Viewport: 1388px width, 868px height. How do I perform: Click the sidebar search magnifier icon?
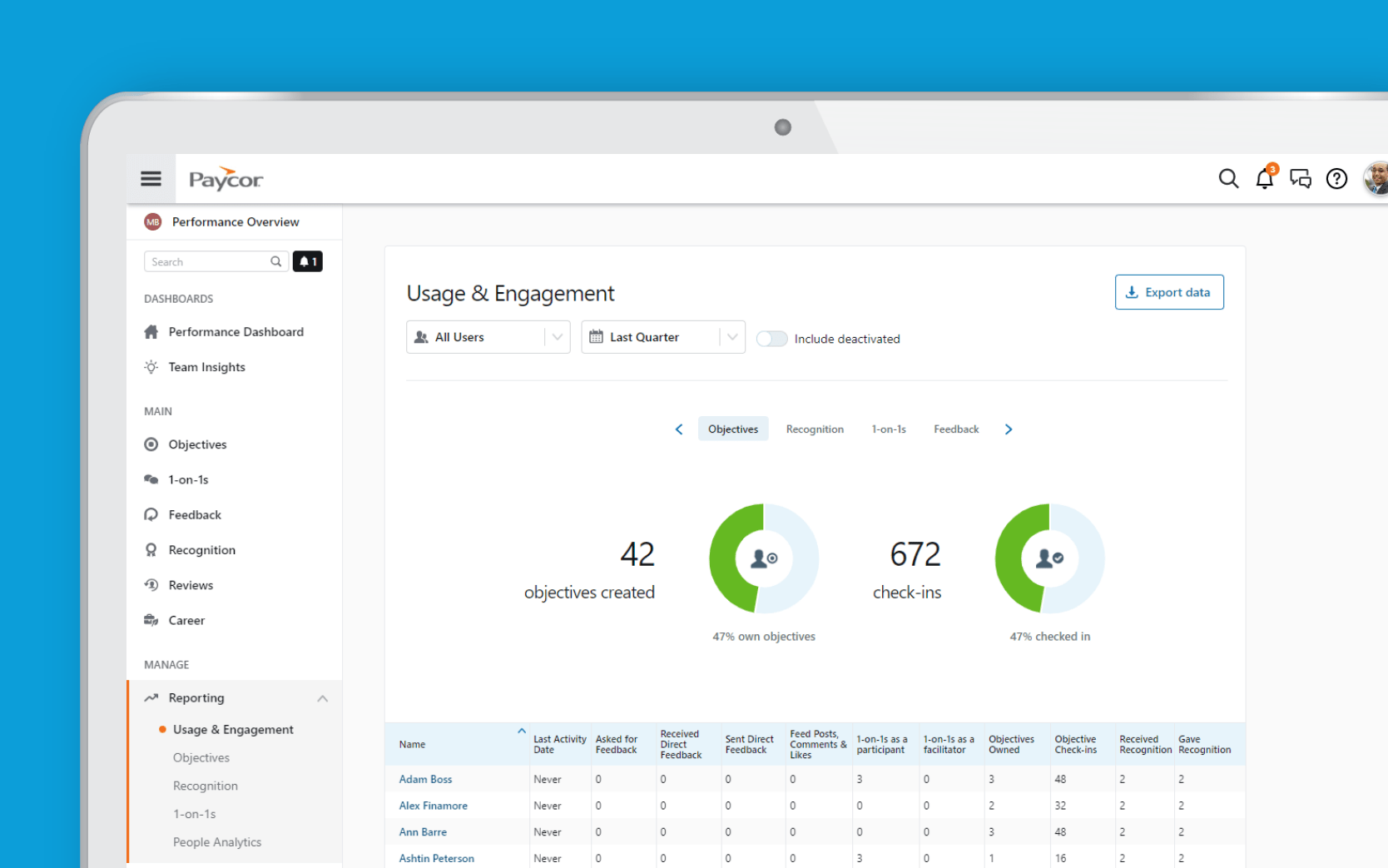[x=275, y=261]
